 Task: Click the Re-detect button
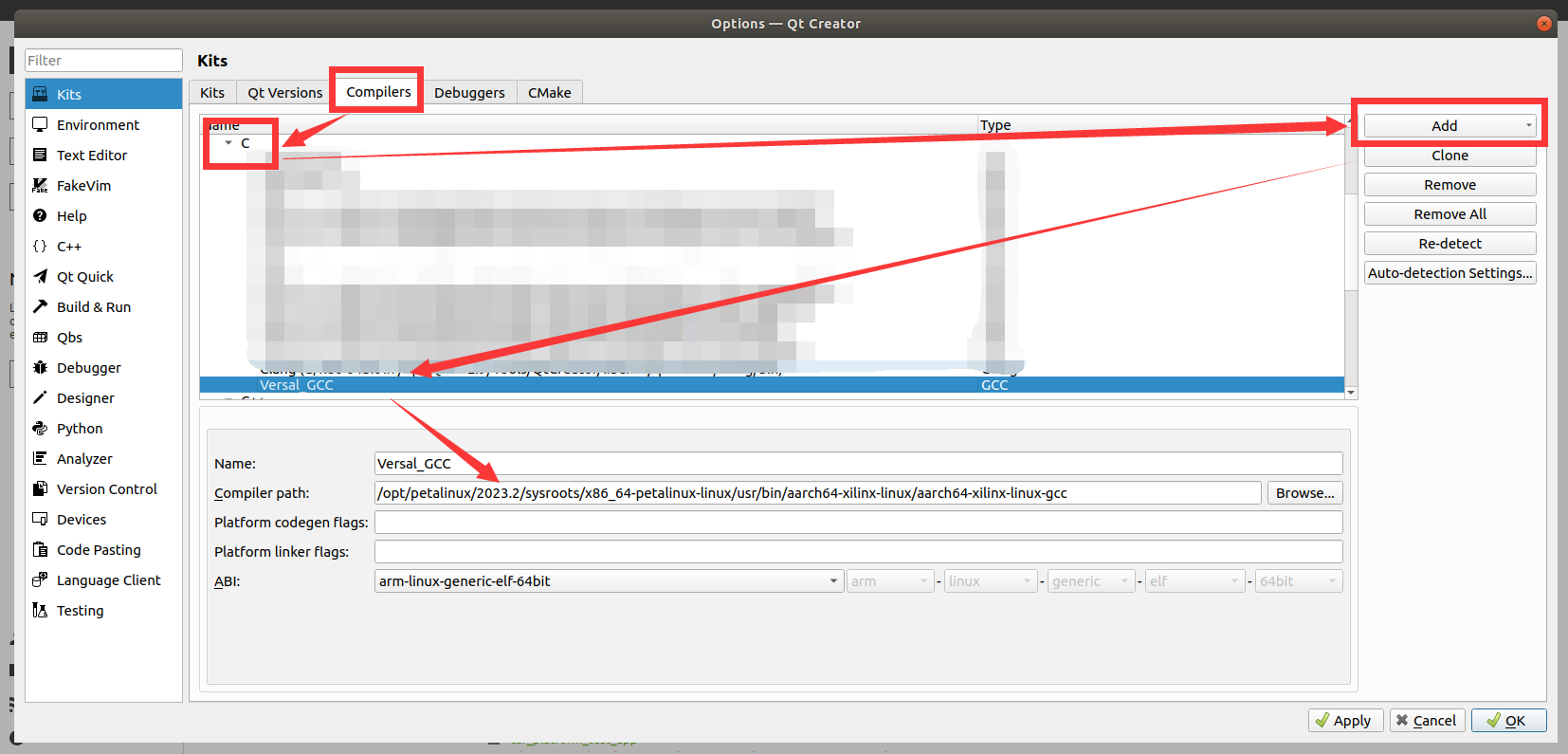tap(1449, 244)
